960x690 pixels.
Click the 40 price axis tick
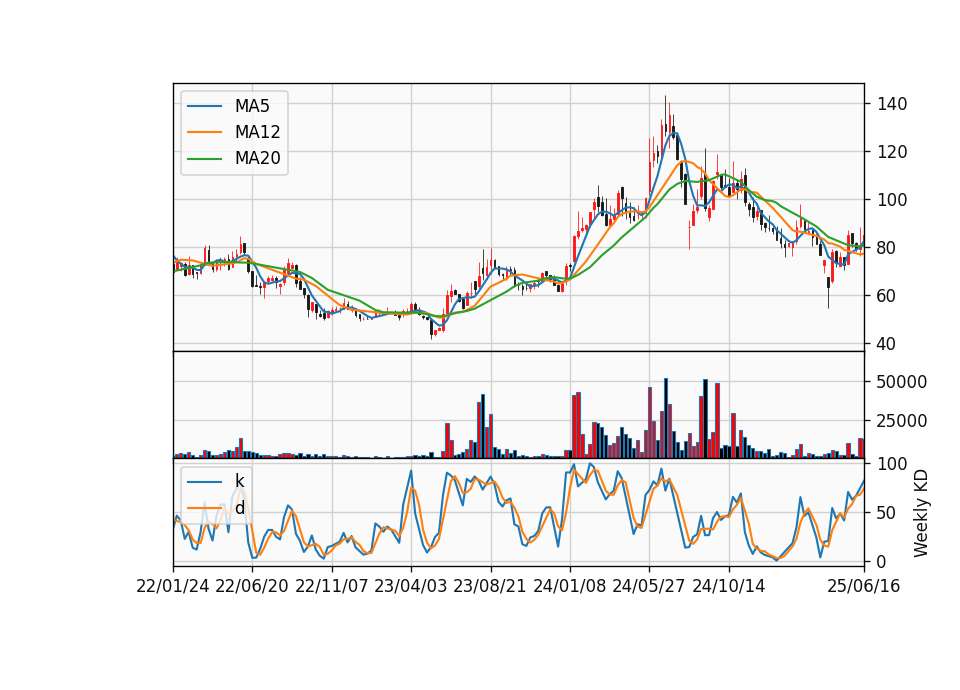click(x=887, y=344)
